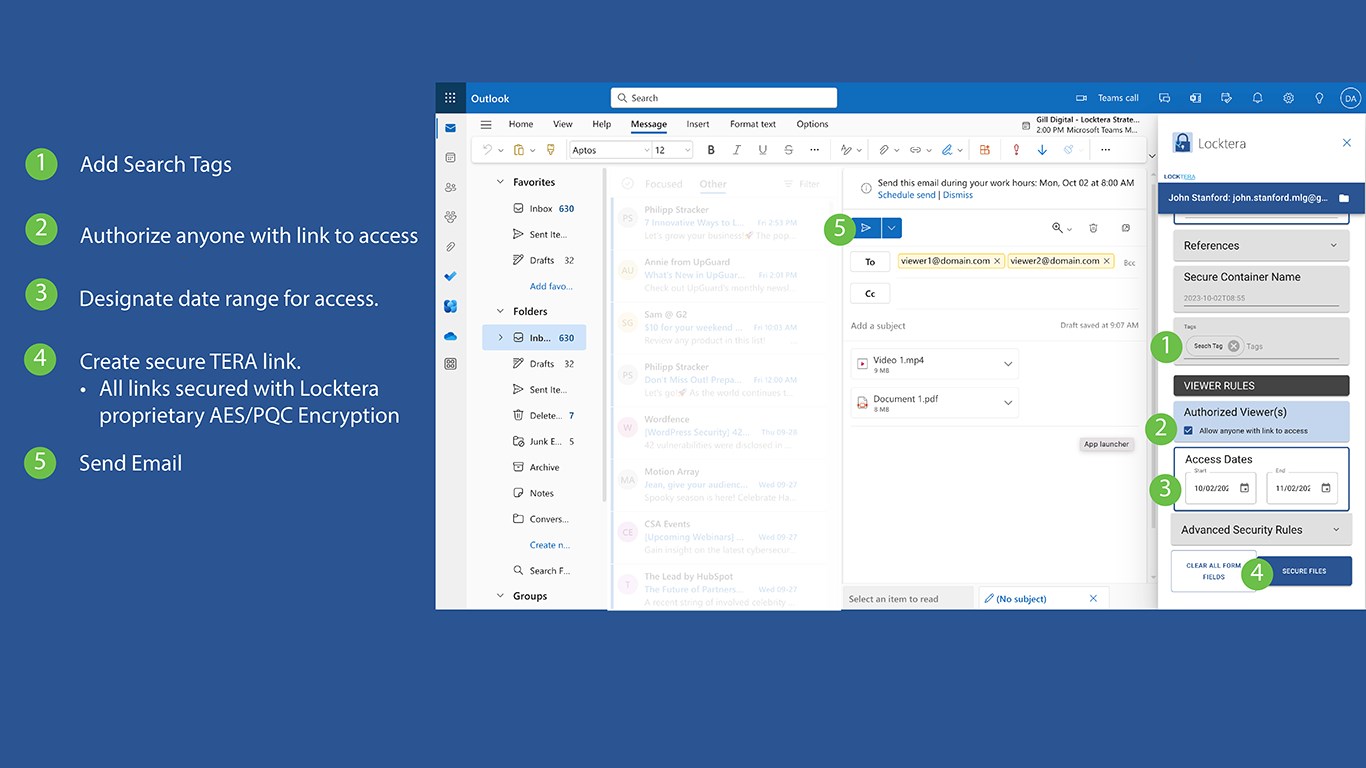
Task: Click the Insert link icon
Action: pos(914,150)
